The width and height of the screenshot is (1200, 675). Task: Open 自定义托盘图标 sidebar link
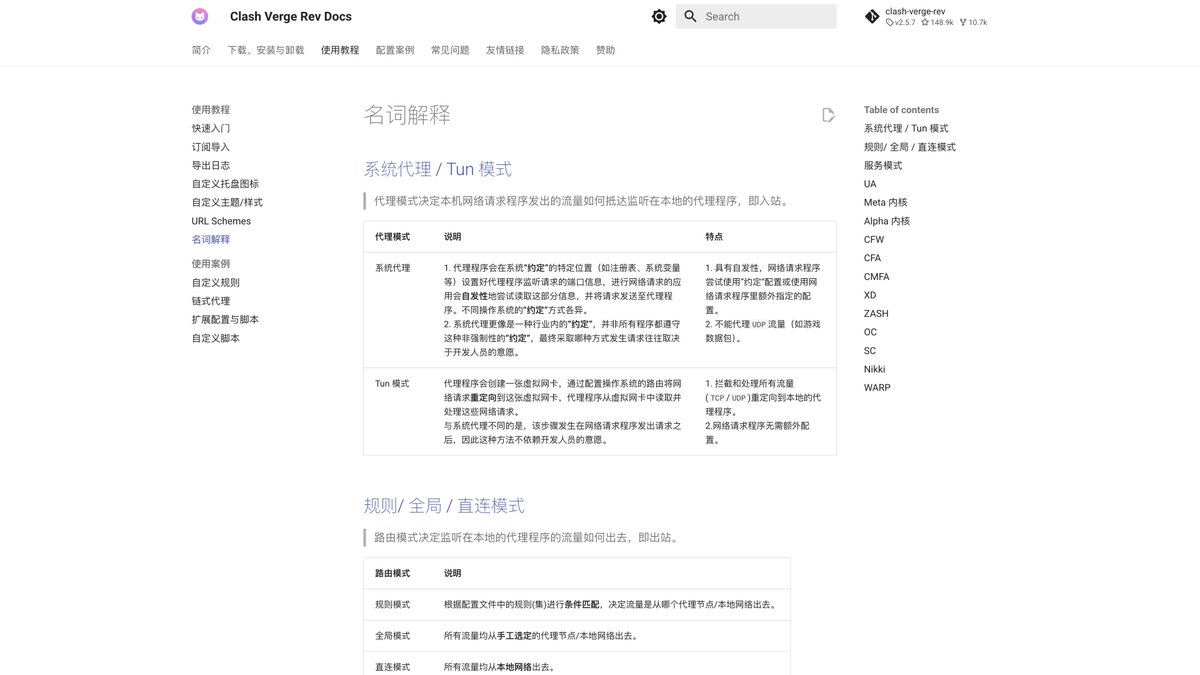coord(225,184)
